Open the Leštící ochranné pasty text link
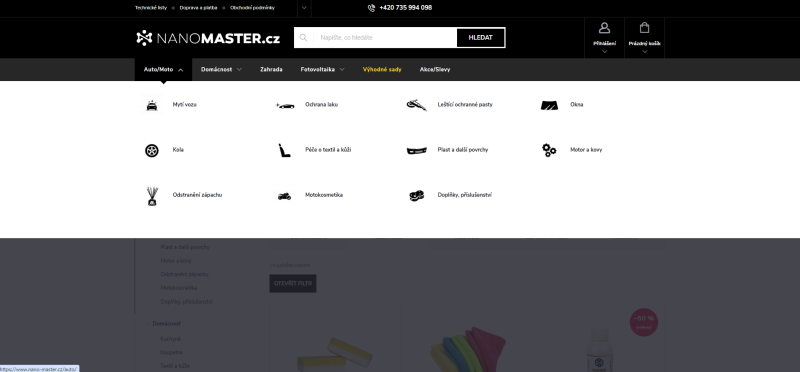The image size is (800, 372). tap(465, 105)
